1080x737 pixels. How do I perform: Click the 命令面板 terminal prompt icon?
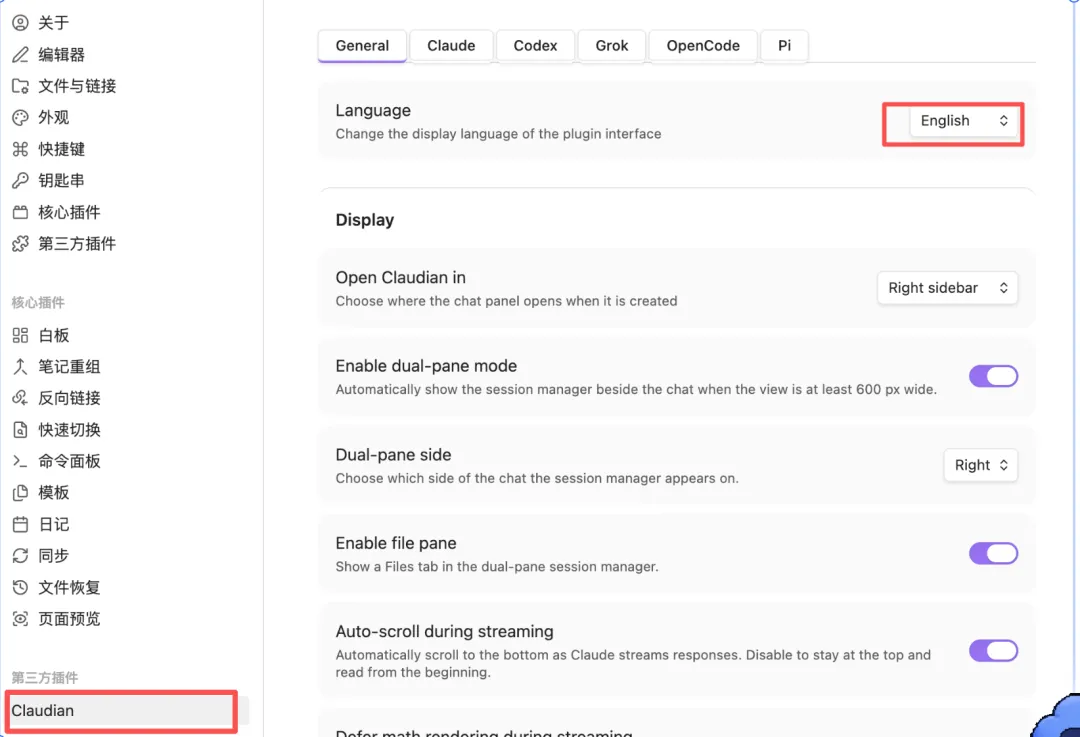[x=21, y=461]
